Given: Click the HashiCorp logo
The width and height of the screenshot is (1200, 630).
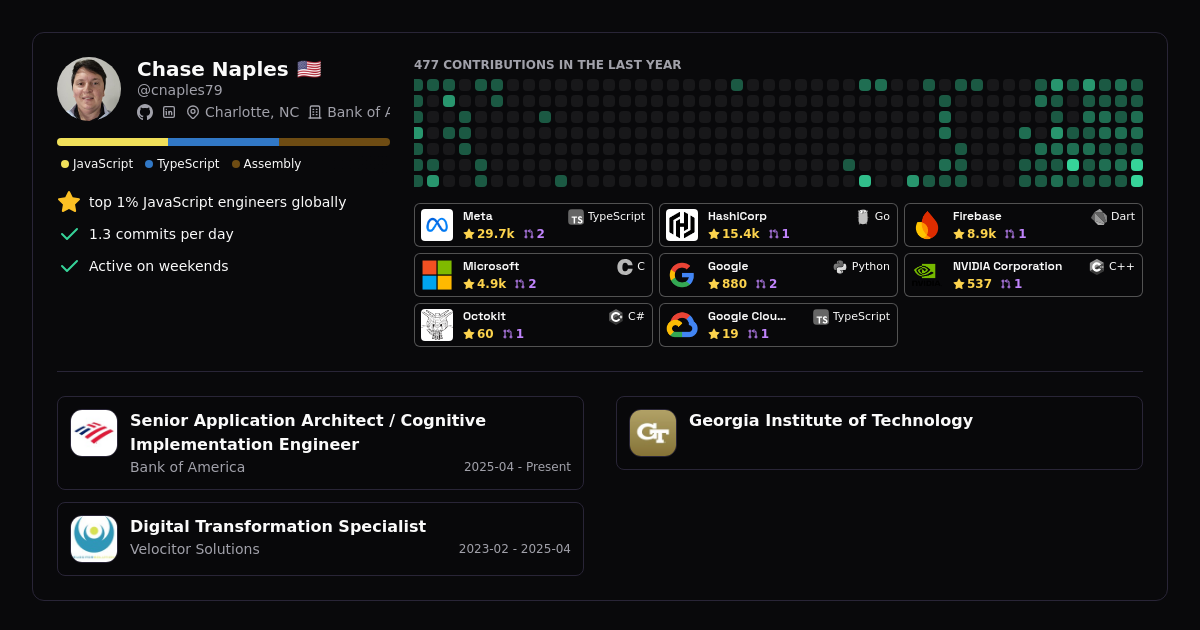Looking at the screenshot, I should [x=682, y=224].
